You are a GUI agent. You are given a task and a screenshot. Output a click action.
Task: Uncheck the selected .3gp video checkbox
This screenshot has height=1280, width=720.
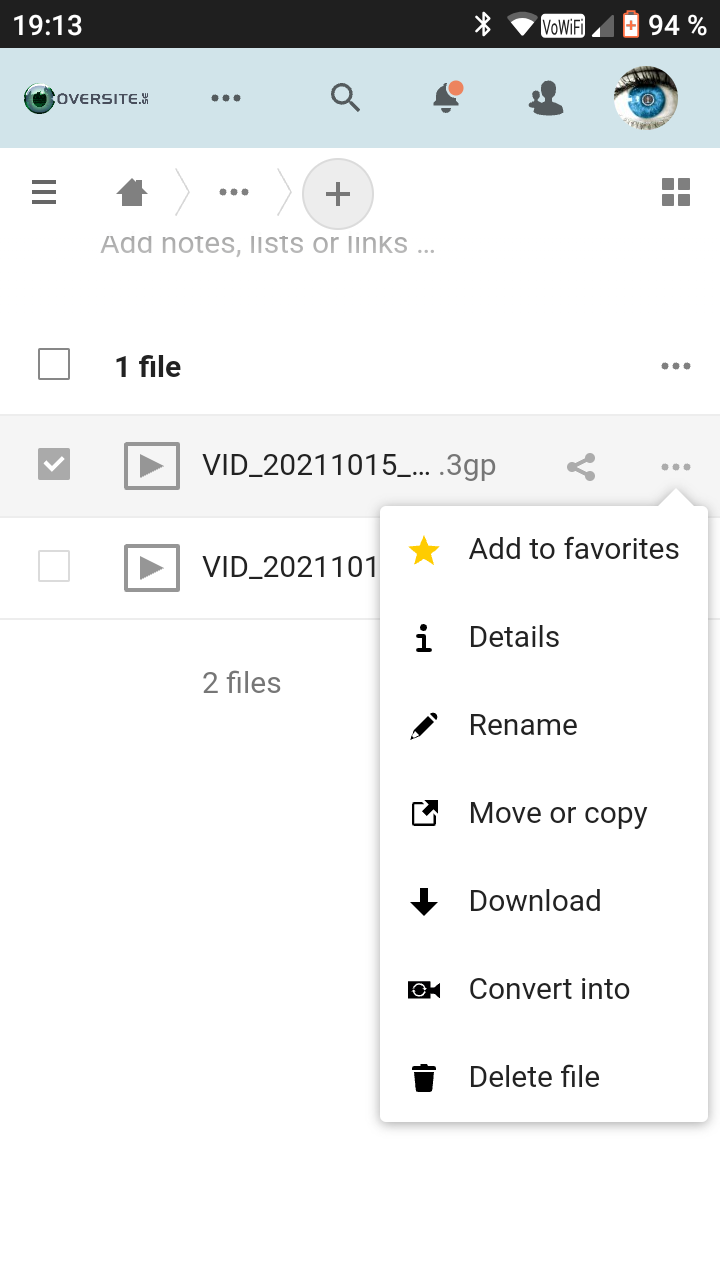54,464
